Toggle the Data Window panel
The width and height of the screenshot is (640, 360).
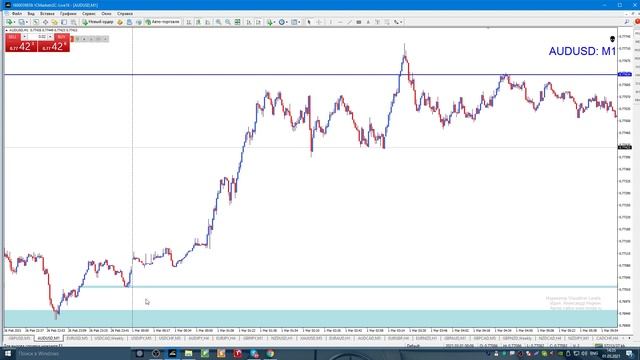[x=45, y=22]
